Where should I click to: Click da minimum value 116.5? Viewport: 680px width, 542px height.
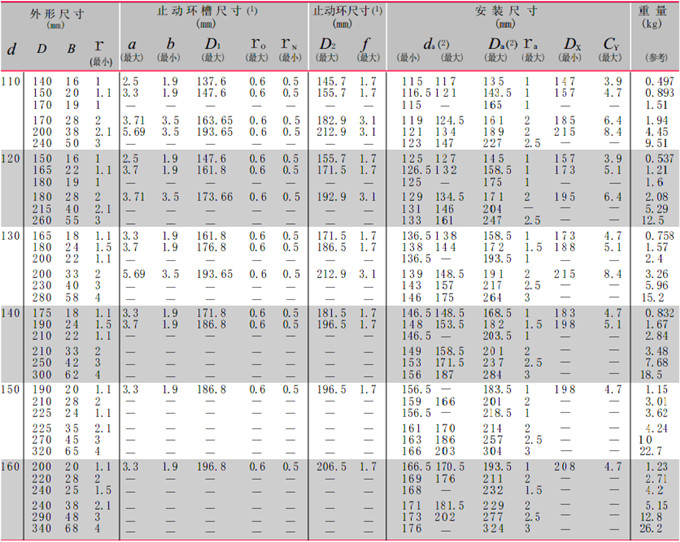click(x=416, y=93)
